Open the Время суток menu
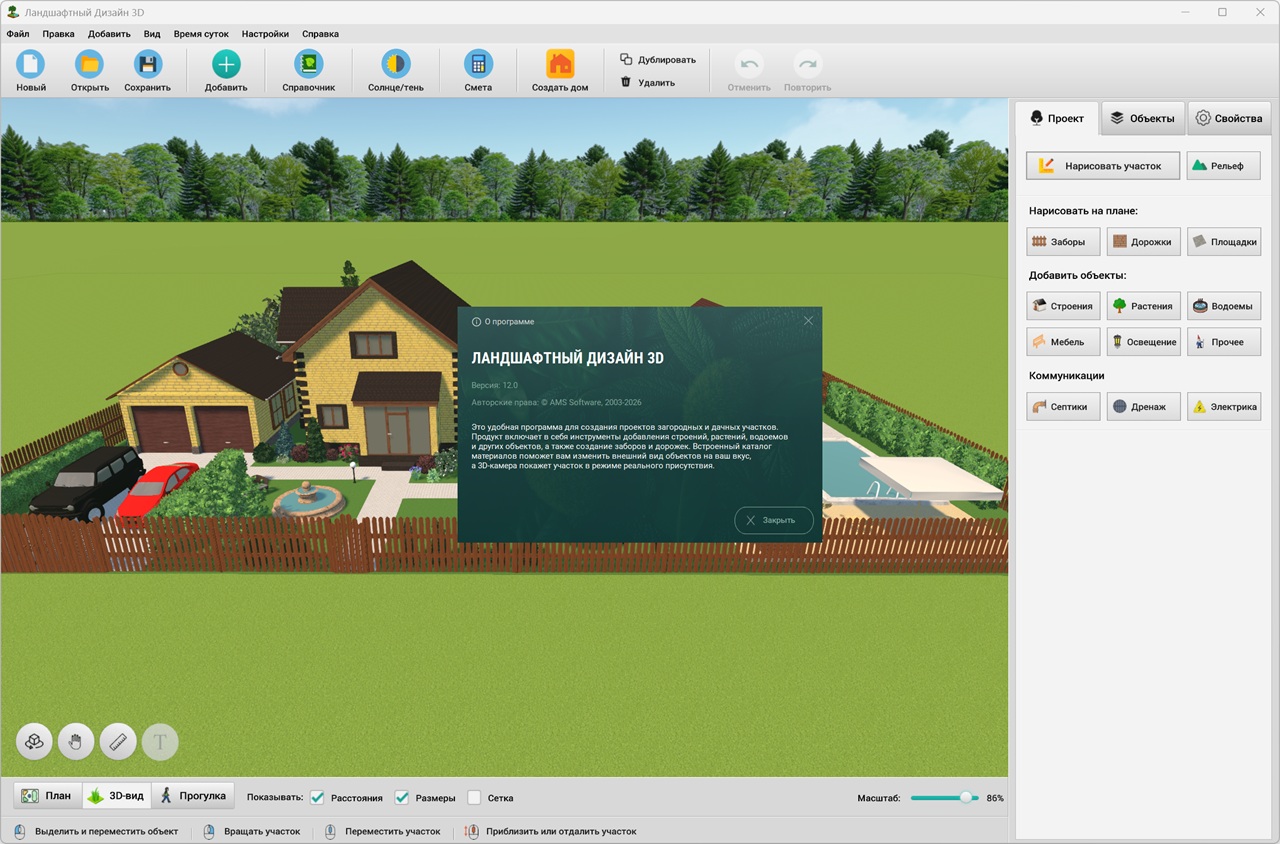Screen dimensions: 1280x844 click(x=201, y=33)
